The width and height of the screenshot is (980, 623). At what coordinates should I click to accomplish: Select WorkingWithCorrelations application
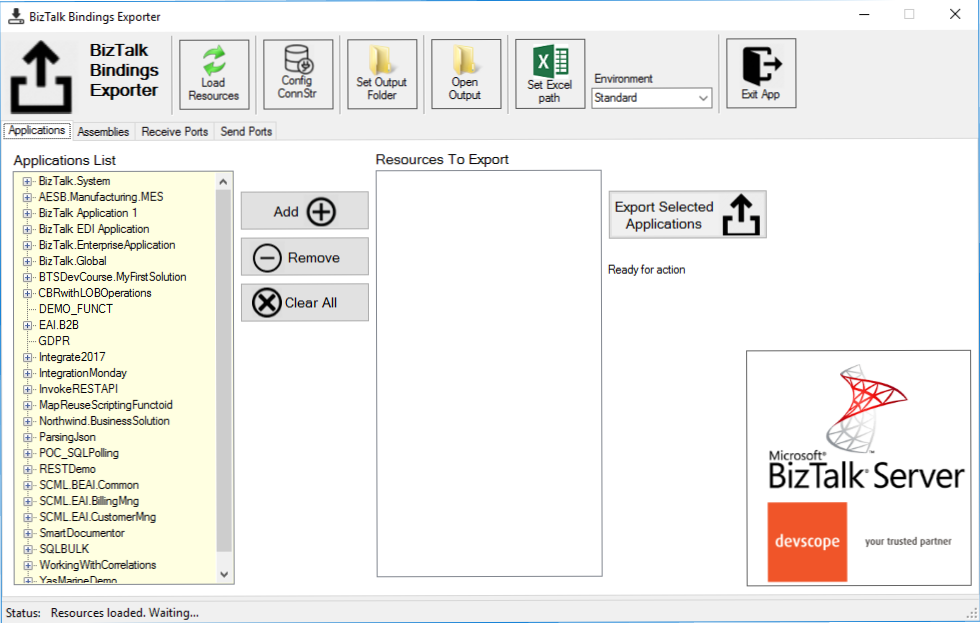pos(98,565)
